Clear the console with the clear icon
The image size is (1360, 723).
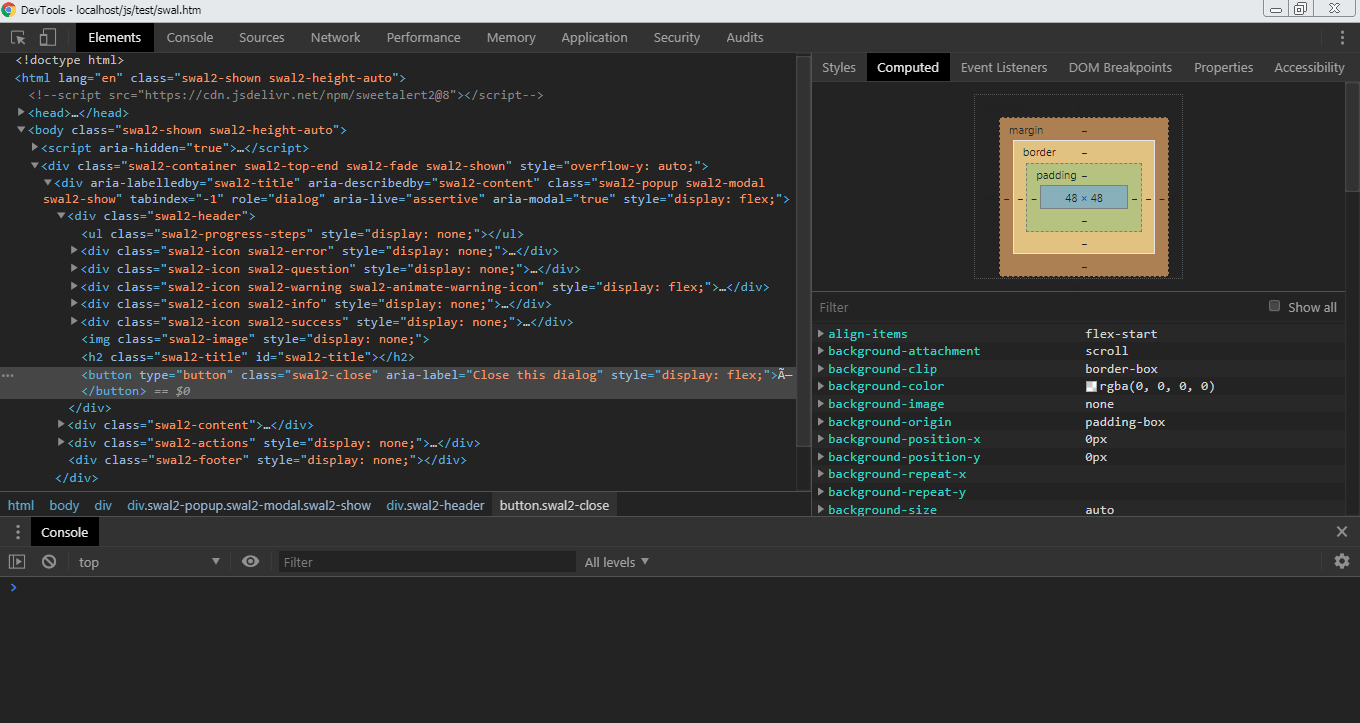point(48,562)
